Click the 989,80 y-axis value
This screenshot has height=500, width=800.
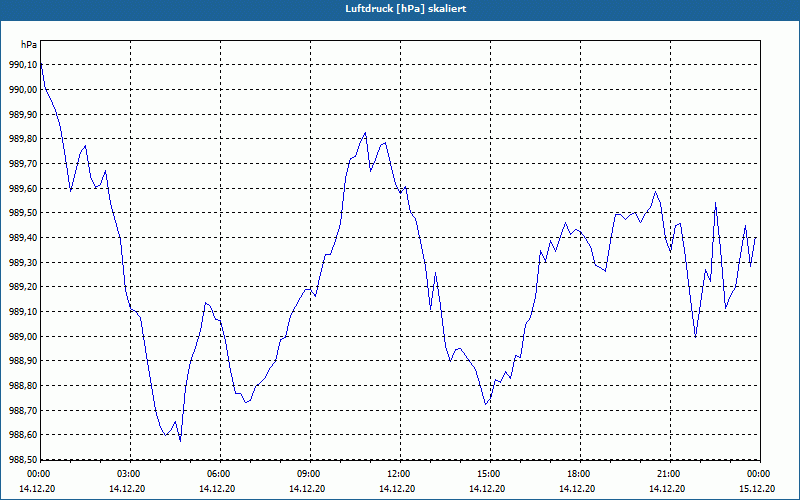(23, 139)
